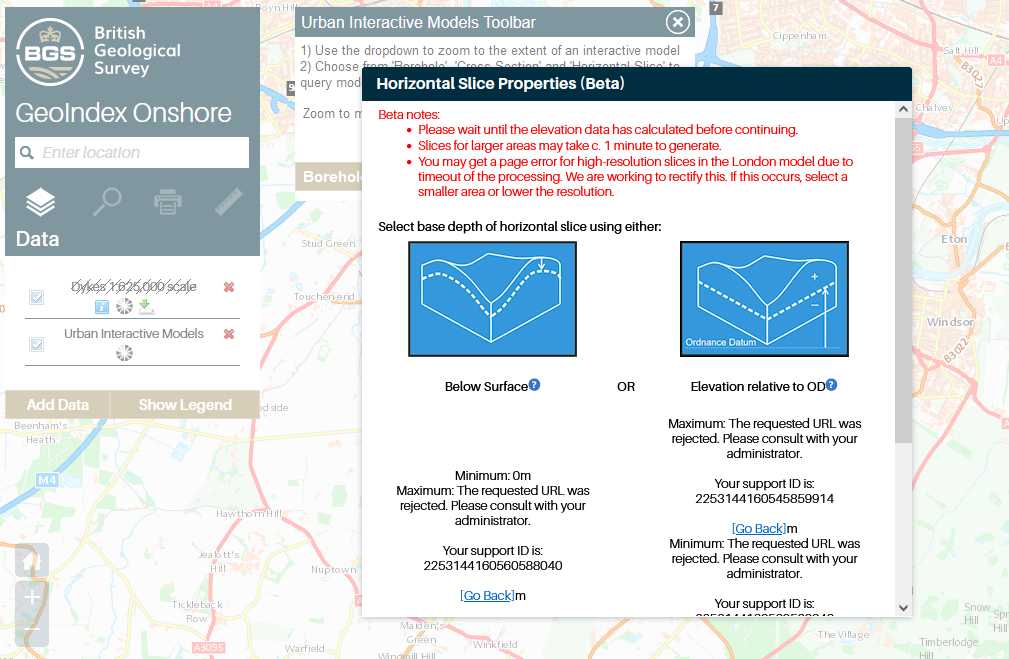Open help for Below Surface option

(x=535, y=385)
